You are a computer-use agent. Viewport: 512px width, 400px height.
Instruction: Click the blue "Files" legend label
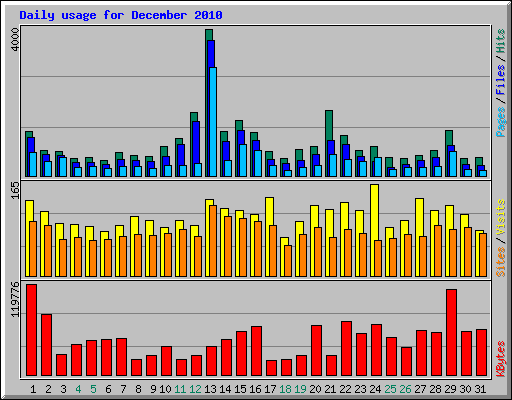coord(501,80)
